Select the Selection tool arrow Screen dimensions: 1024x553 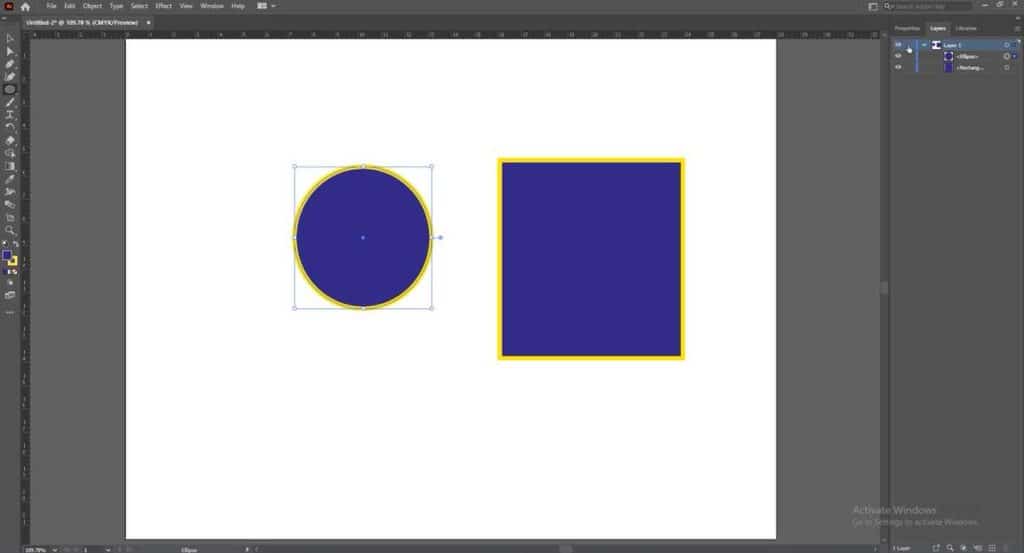(10, 39)
